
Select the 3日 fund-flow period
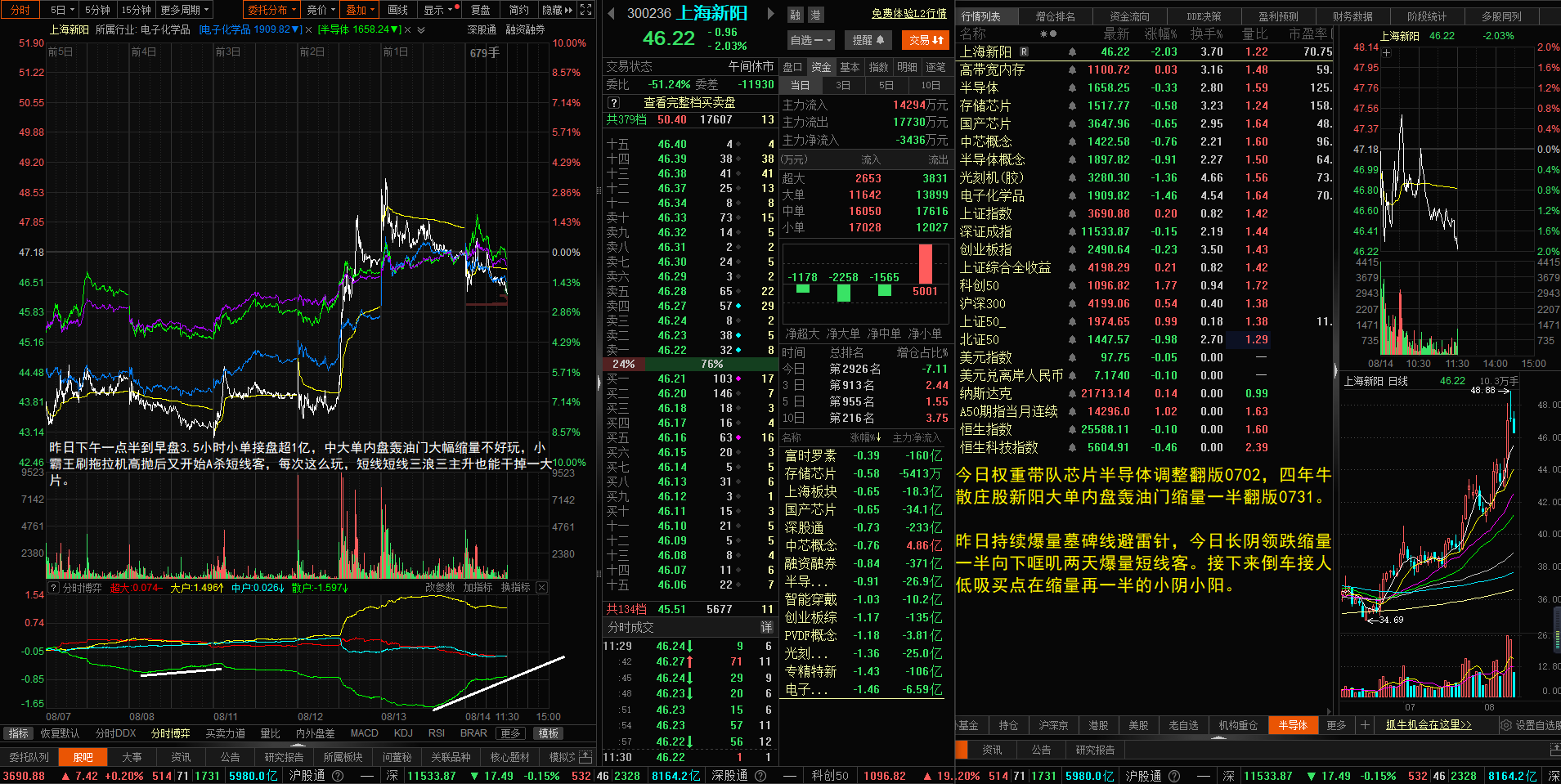point(843,85)
